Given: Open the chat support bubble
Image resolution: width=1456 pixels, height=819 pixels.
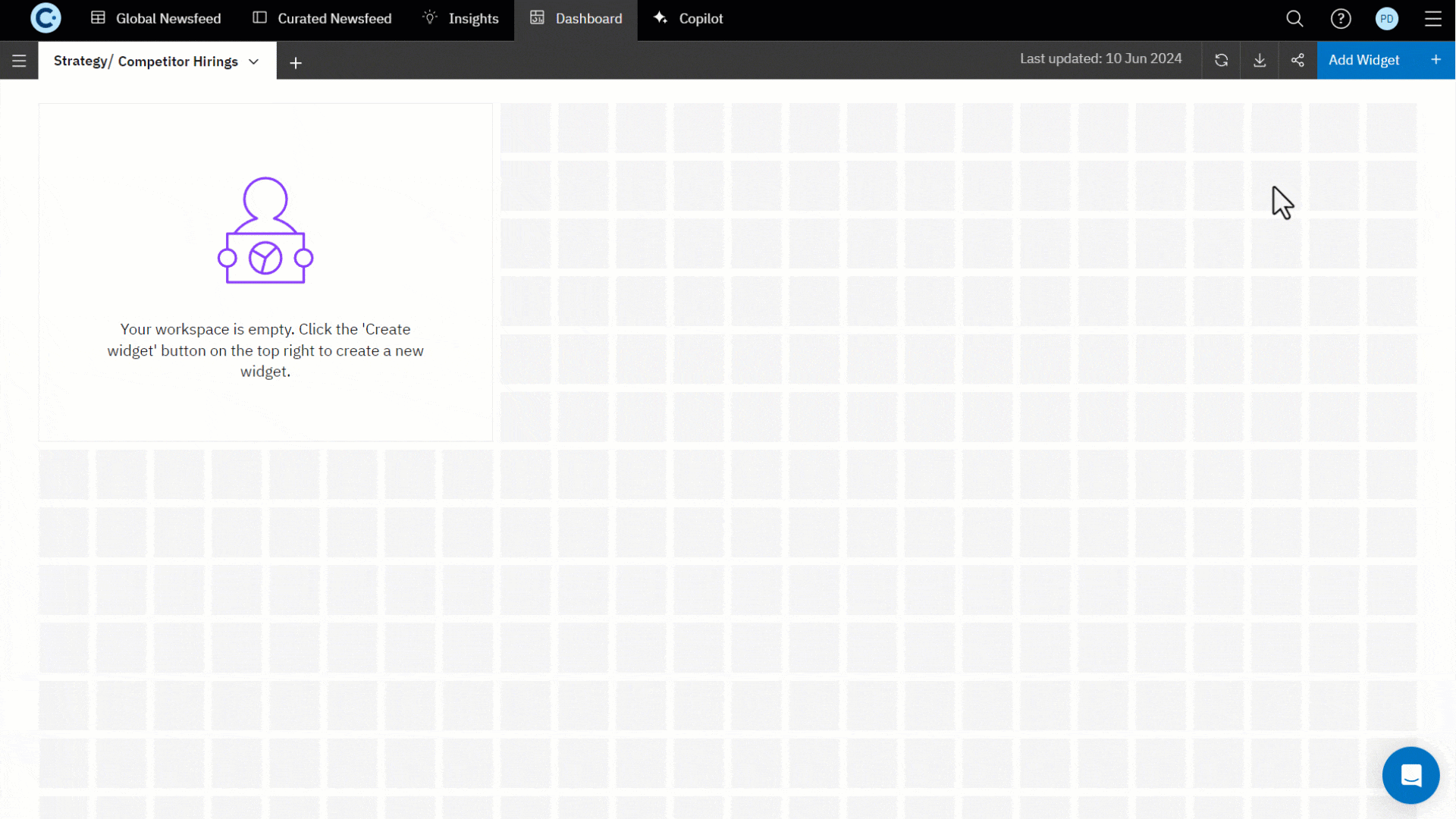Looking at the screenshot, I should pyautogui.click(x=1410, y=775).
